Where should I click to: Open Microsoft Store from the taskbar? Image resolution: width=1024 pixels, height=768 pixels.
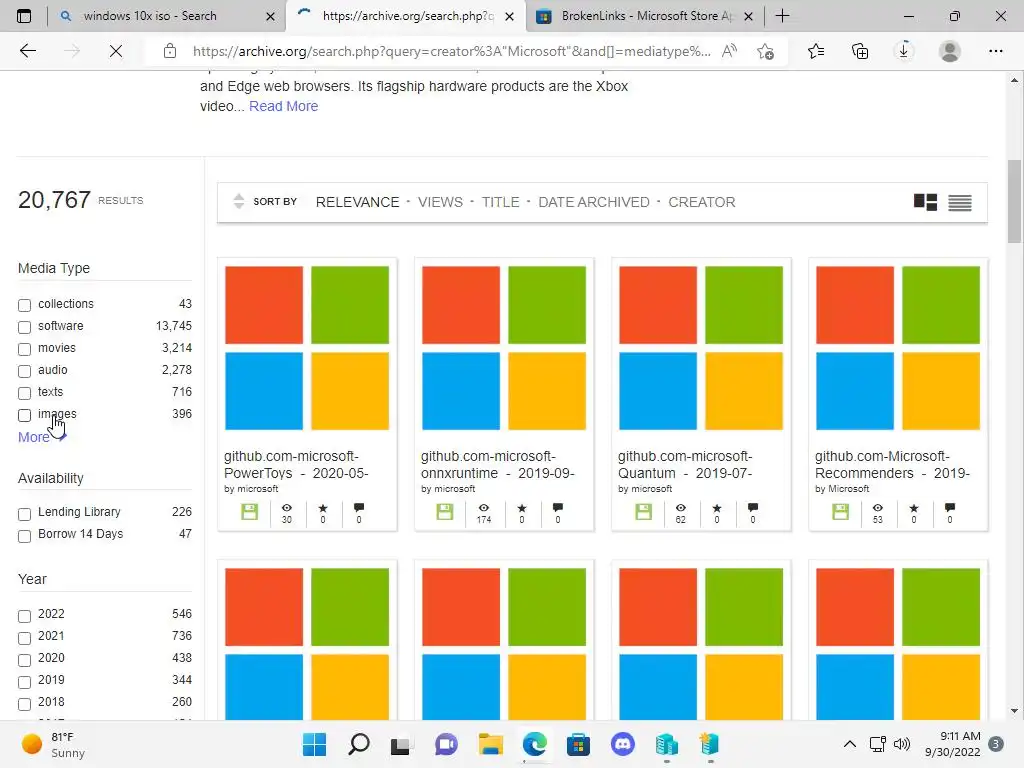click(x=578, y=744)
